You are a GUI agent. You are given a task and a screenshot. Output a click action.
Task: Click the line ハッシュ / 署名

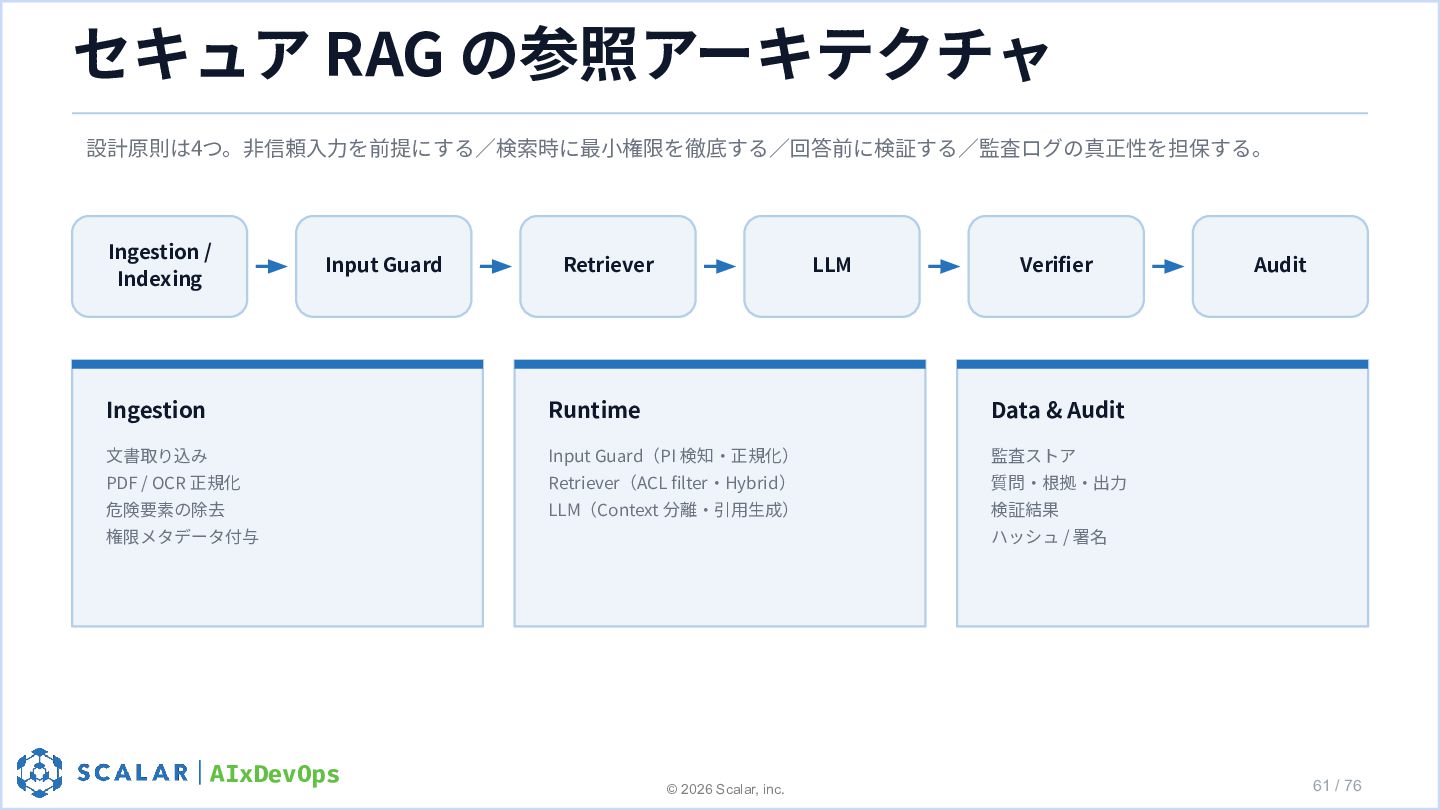pyautogui.click(x=1049, y=537)
